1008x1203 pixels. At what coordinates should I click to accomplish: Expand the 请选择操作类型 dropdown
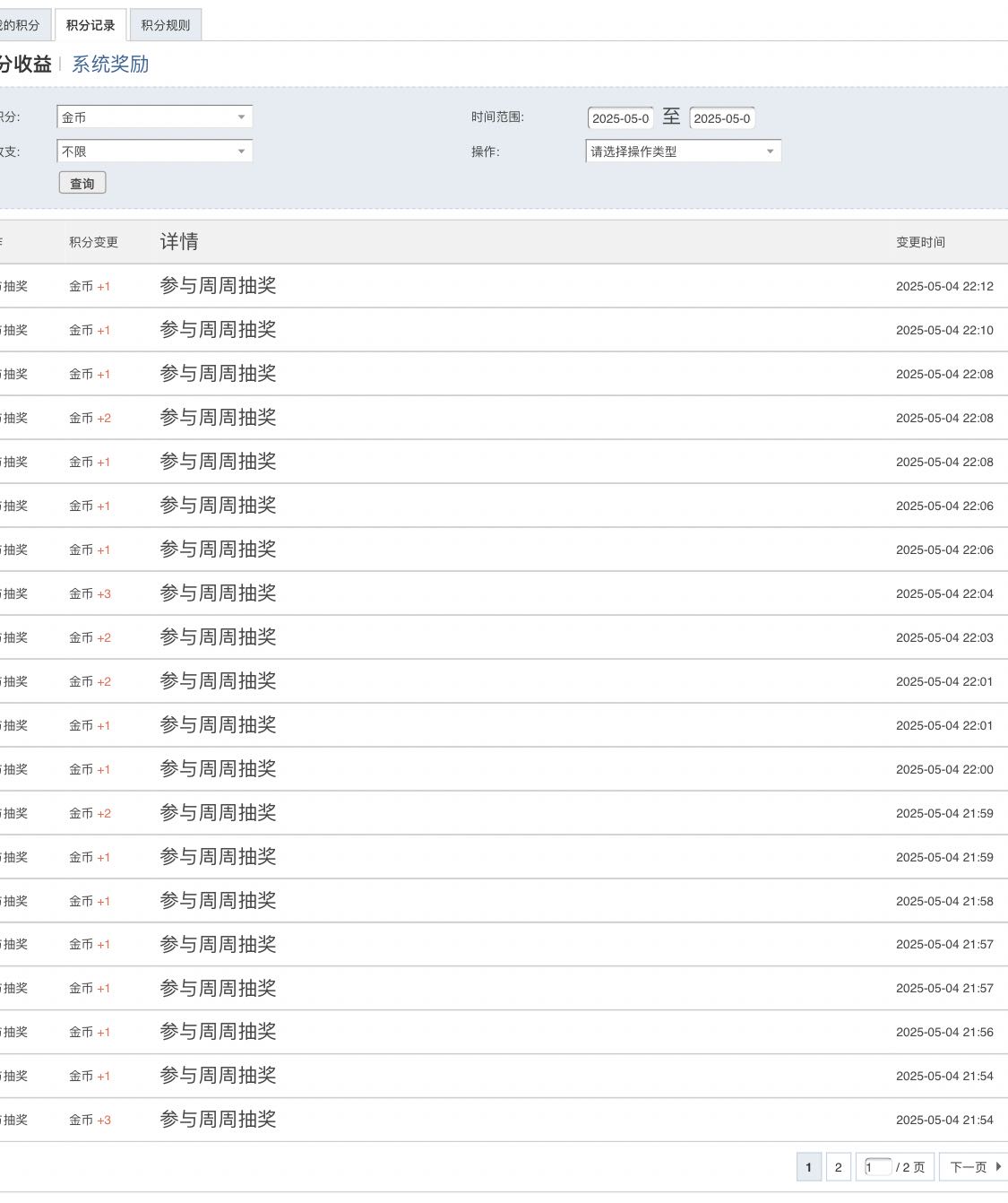(x=683, y=151)
